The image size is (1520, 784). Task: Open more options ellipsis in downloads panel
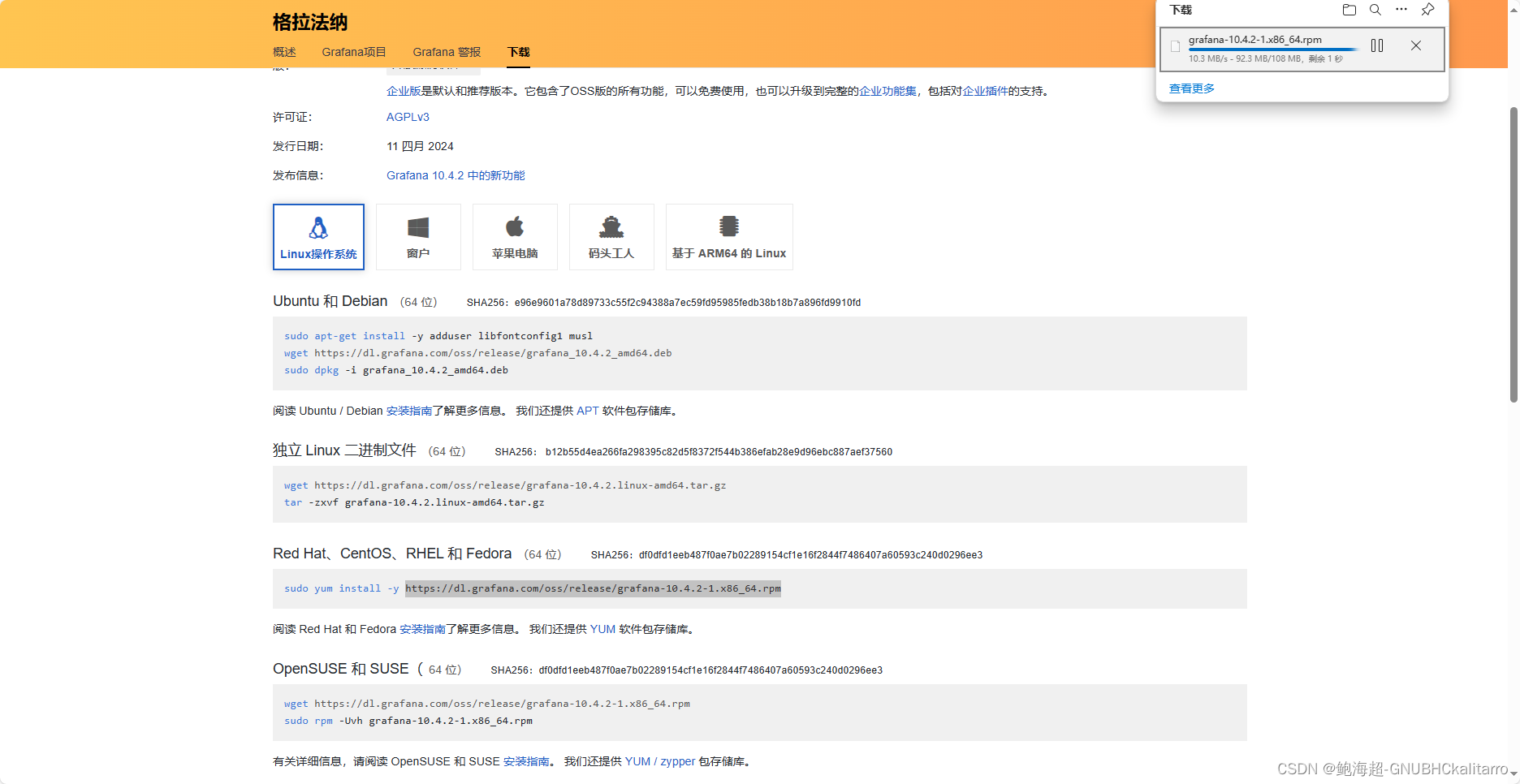tap(1401, 10)
